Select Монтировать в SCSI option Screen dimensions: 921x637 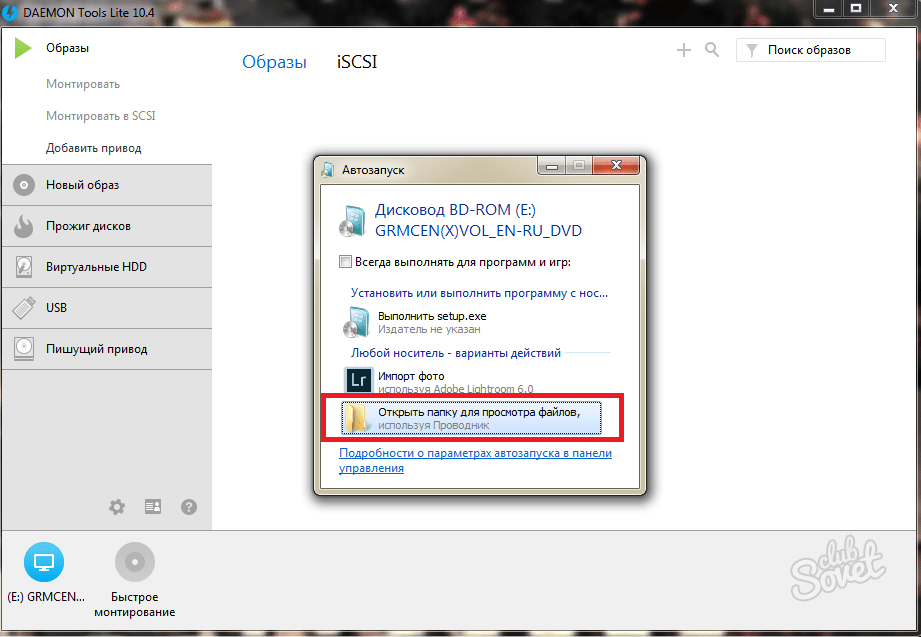click(100, 116)
